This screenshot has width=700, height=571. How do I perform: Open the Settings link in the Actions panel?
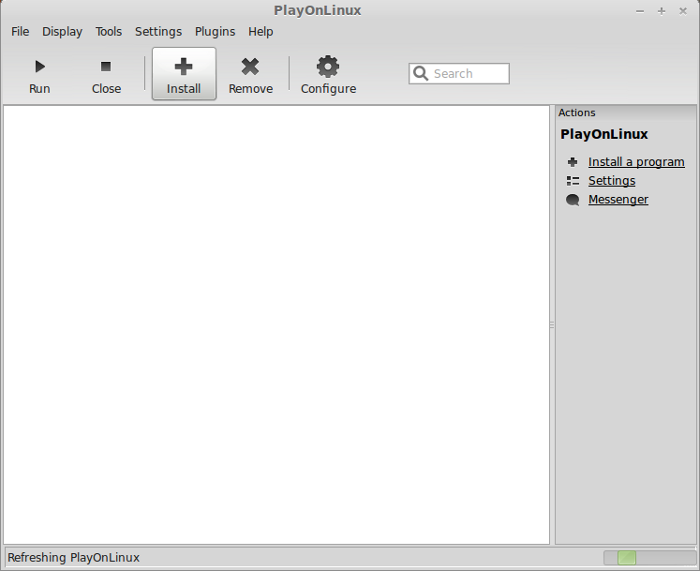click(612, 181)
